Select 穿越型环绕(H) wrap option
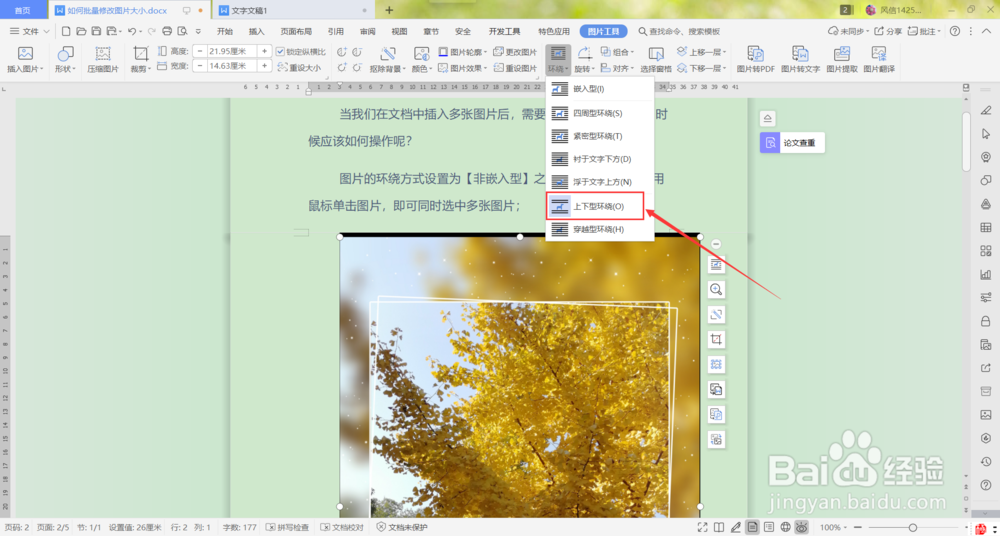Viewport: 1000px width, 536px height. [599, 229]
